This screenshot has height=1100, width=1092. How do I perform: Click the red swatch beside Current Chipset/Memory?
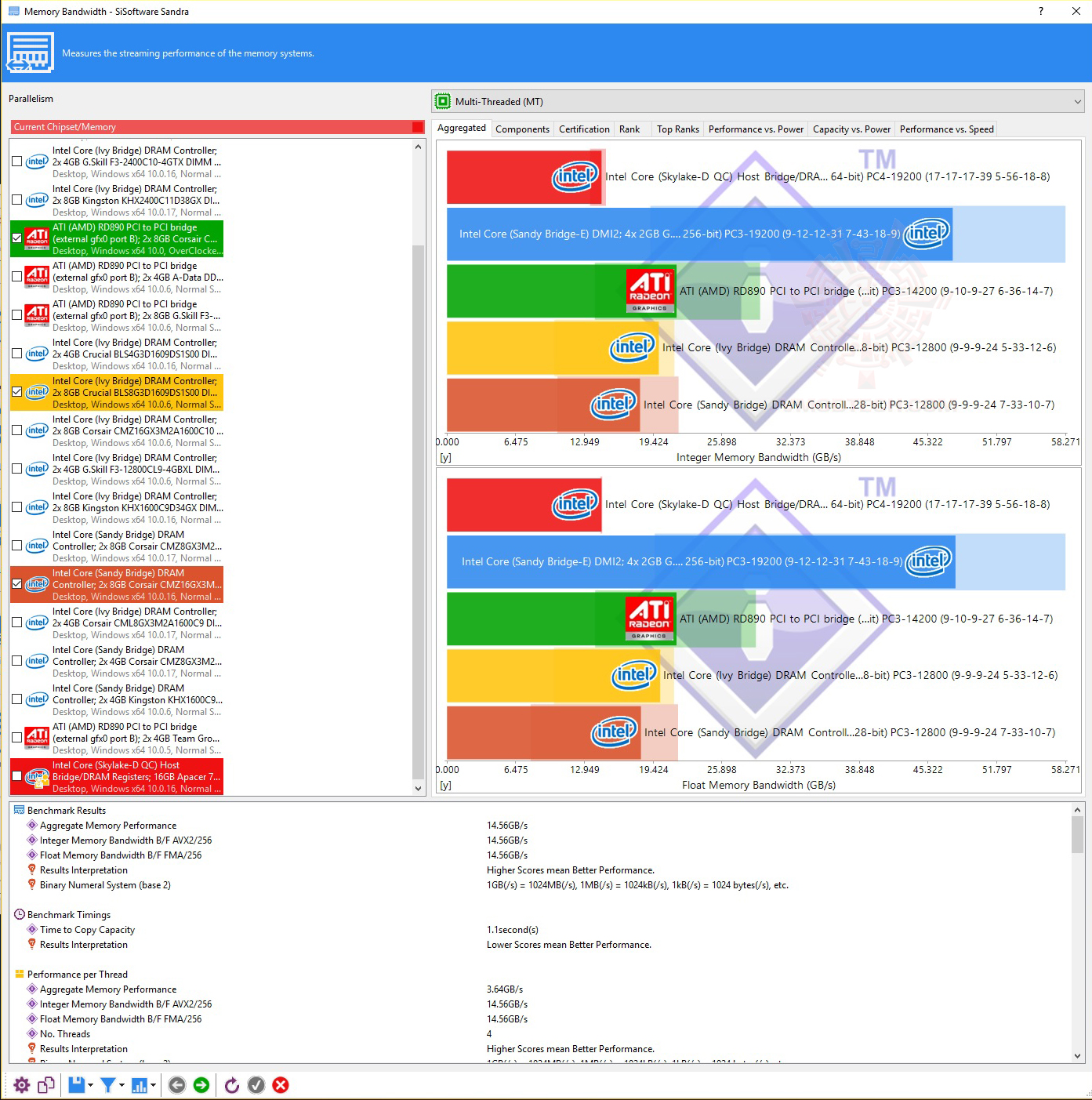418,127
